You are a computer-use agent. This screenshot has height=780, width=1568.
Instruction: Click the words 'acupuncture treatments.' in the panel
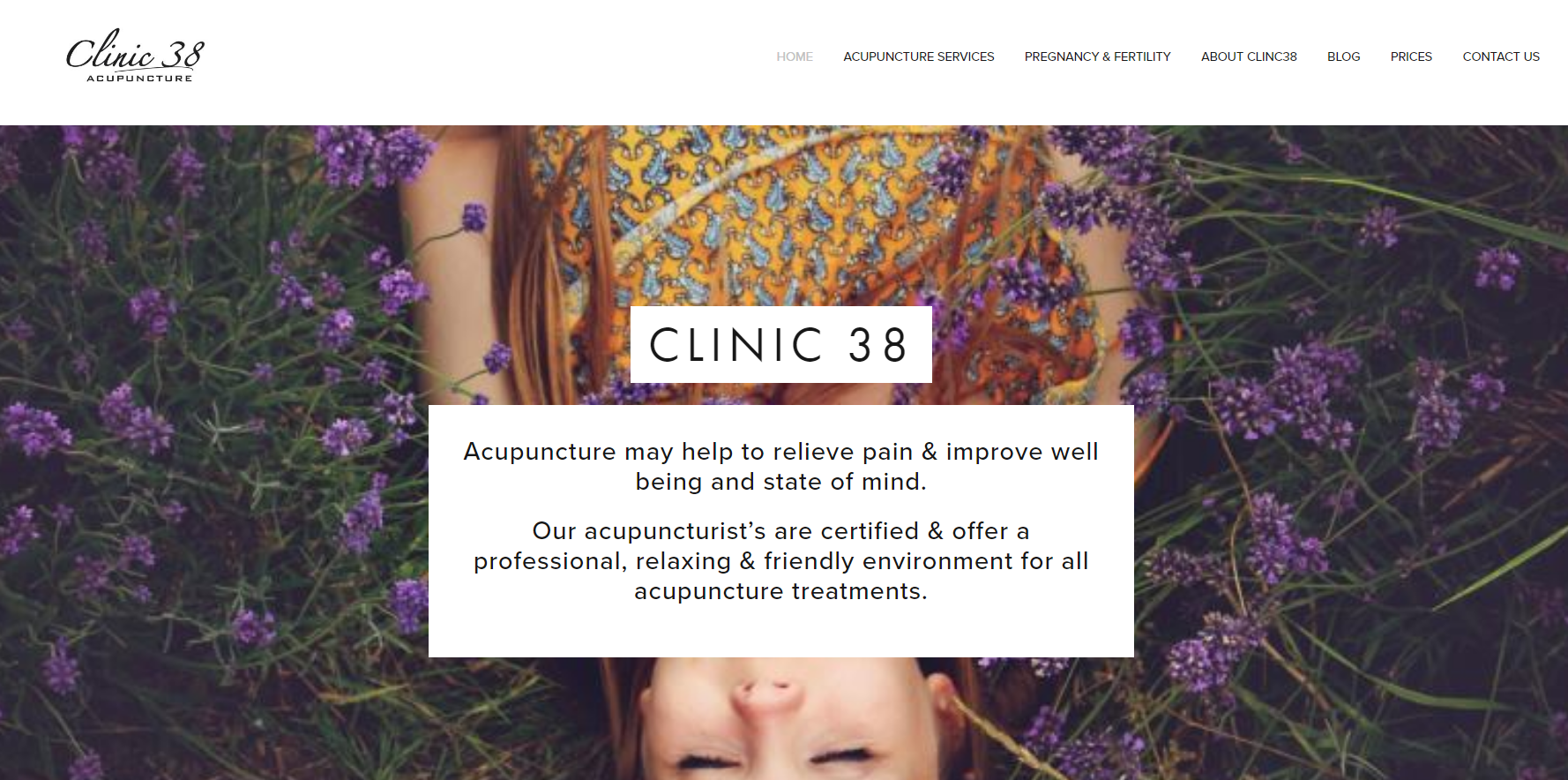coord(781,591)
